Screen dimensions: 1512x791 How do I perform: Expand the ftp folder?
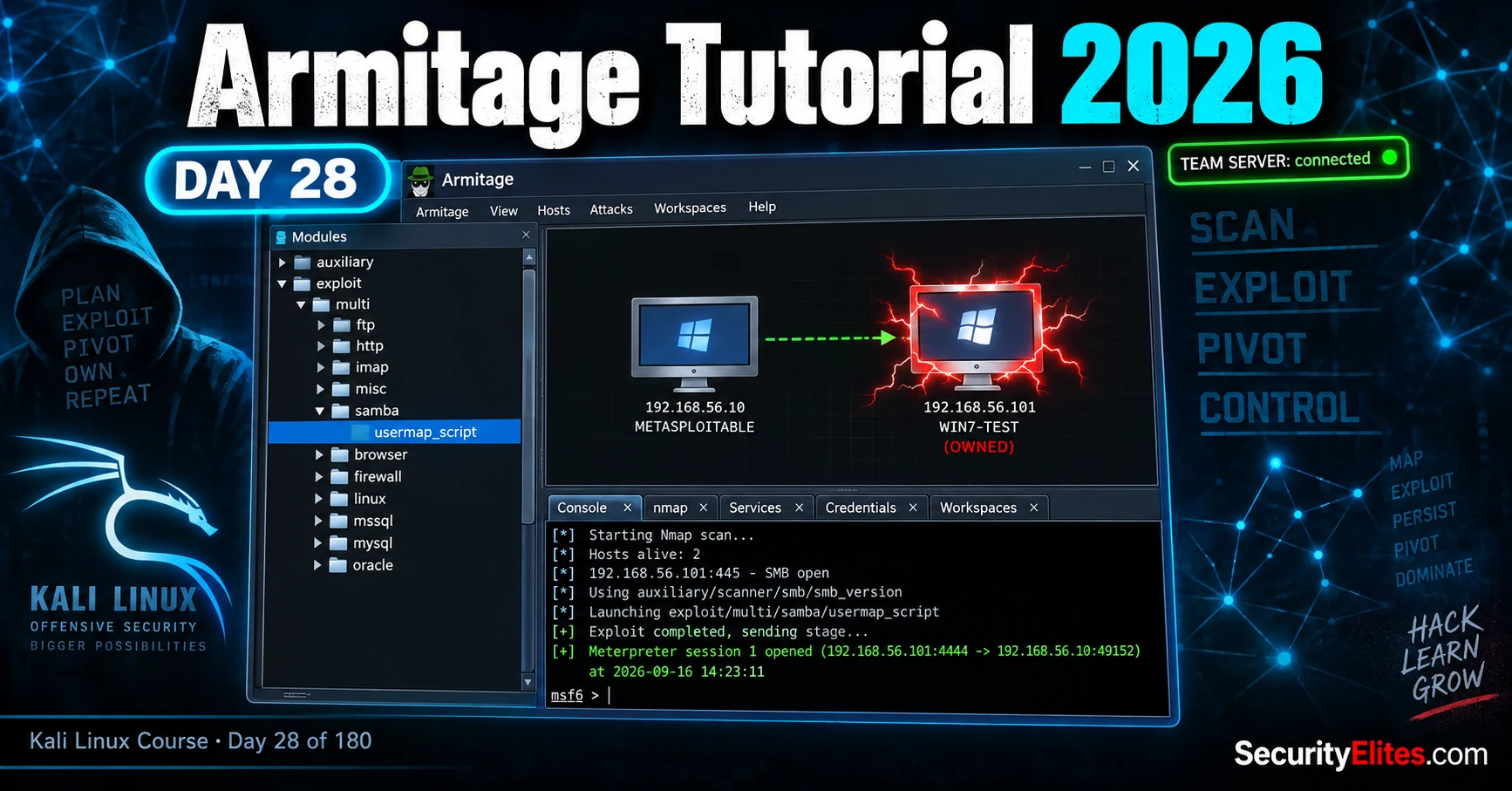pos(321,325)
